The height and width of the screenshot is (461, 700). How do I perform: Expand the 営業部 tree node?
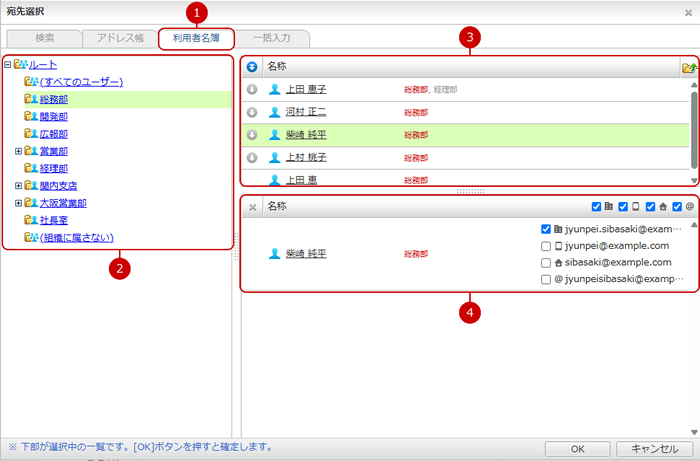[x=18, y=151]
